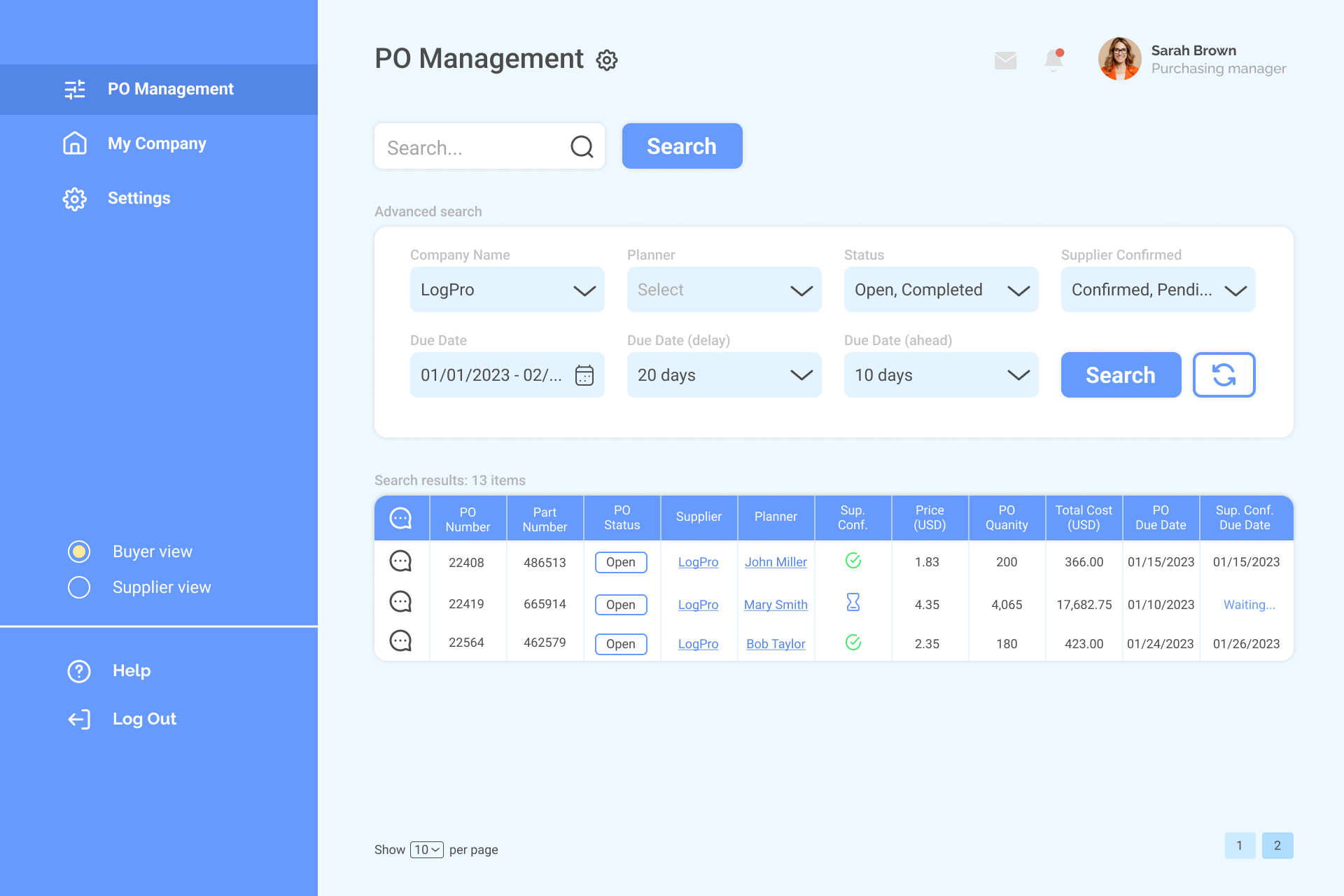1344x896 pixels.
Task: Expand the Due Date (delay) 20 days dropdown
Action: tap(724, 375)
